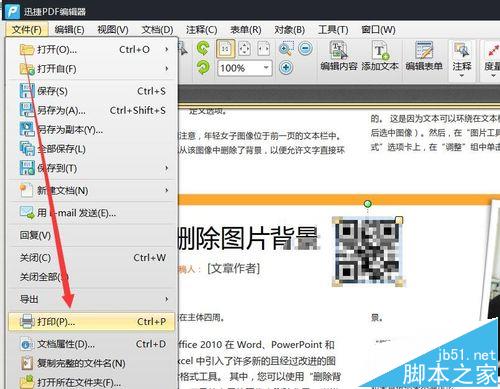
Task: Expand the 100% zoom level dropdown
Action: 266,68
